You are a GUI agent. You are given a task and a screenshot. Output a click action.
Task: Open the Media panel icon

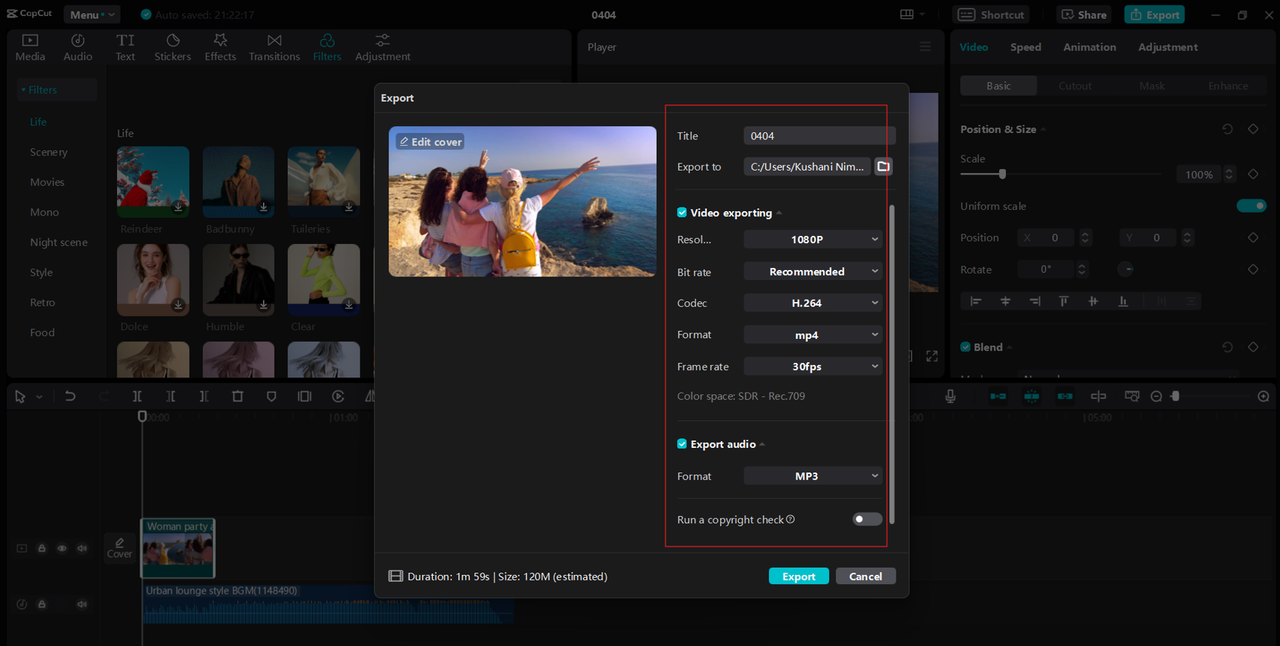click(30, 47)
